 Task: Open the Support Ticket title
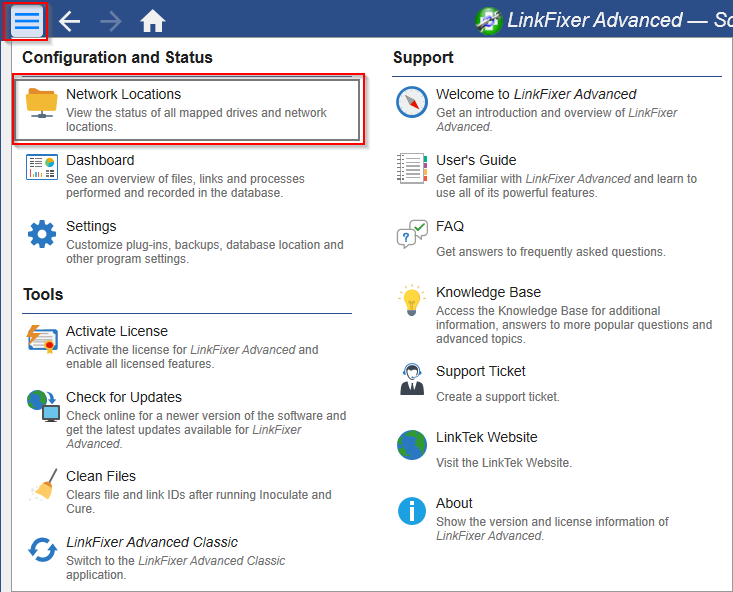[481, 371]
